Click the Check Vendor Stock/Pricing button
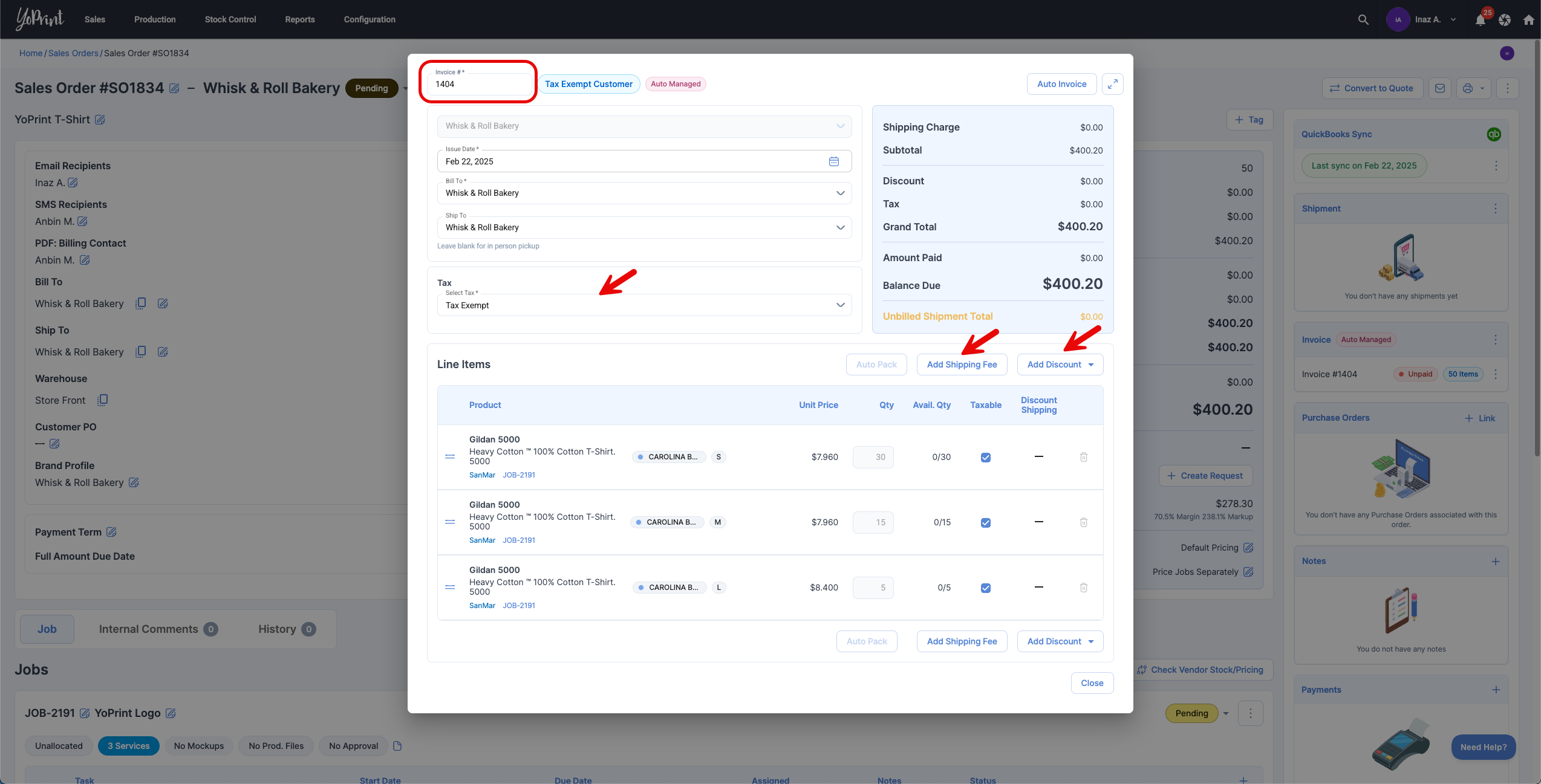 point(1200,670)
